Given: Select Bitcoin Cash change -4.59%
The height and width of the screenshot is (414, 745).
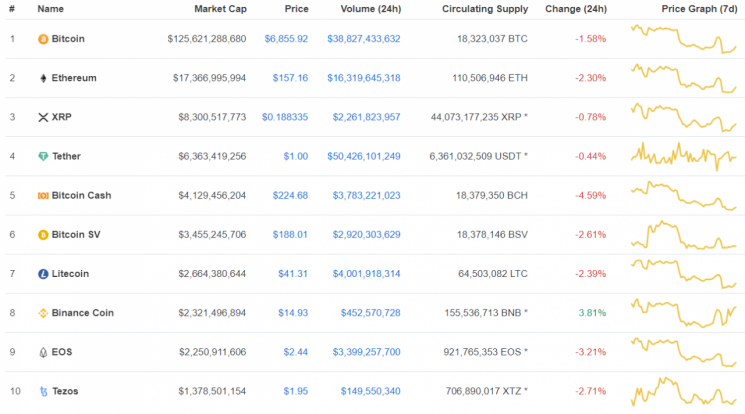Looking at the screenshot, I should click(x=591, y=195).
